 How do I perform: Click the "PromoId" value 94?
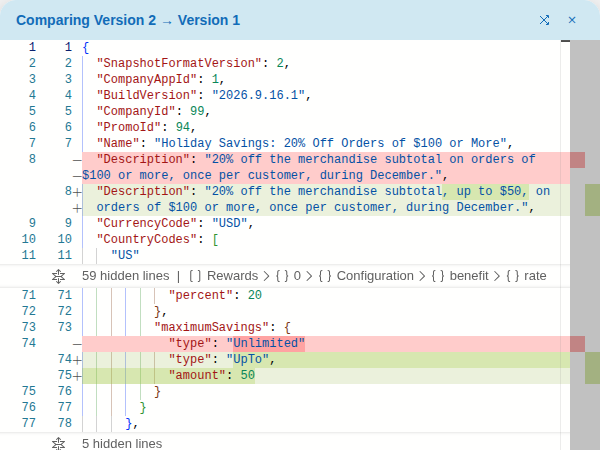tap(183, 127)
